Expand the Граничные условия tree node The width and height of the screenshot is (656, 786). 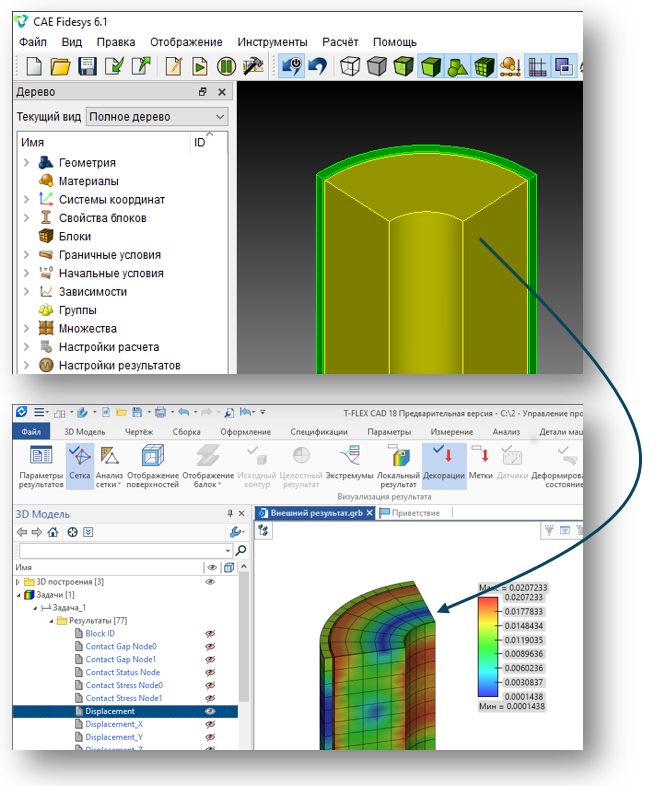pos(27,255)
